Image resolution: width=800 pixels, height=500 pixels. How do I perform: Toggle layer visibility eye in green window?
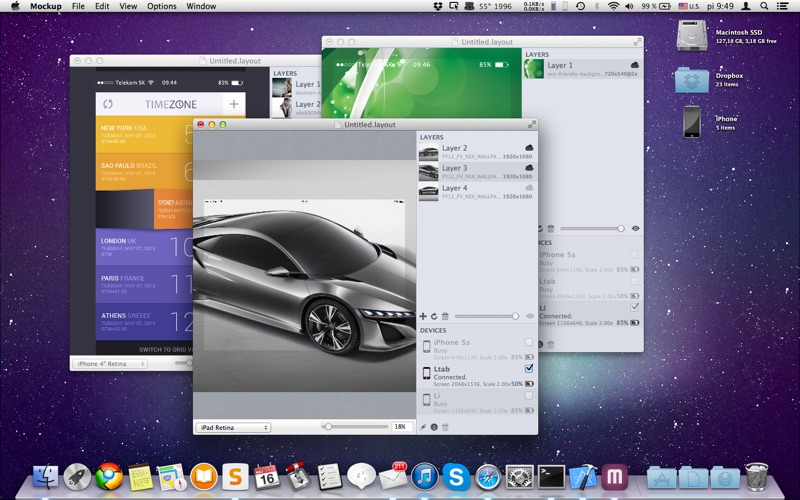tap(635, 229)
